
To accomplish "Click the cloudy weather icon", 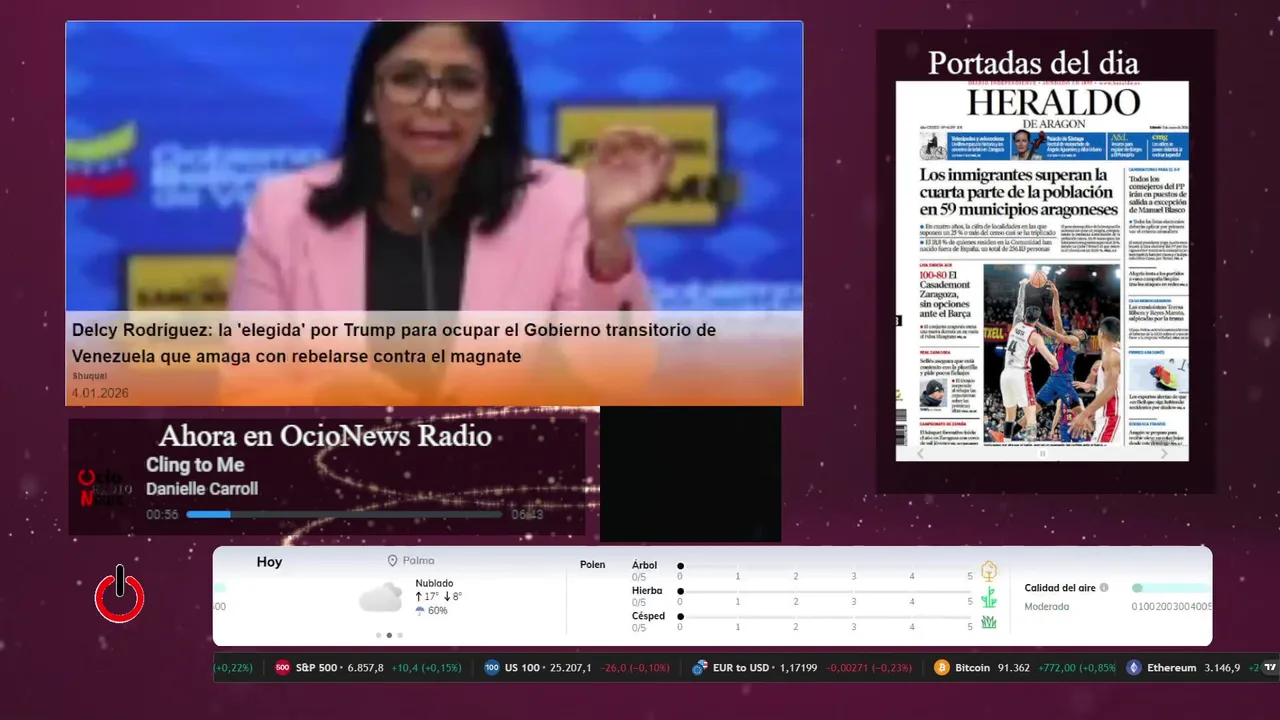I will (381, 598).
